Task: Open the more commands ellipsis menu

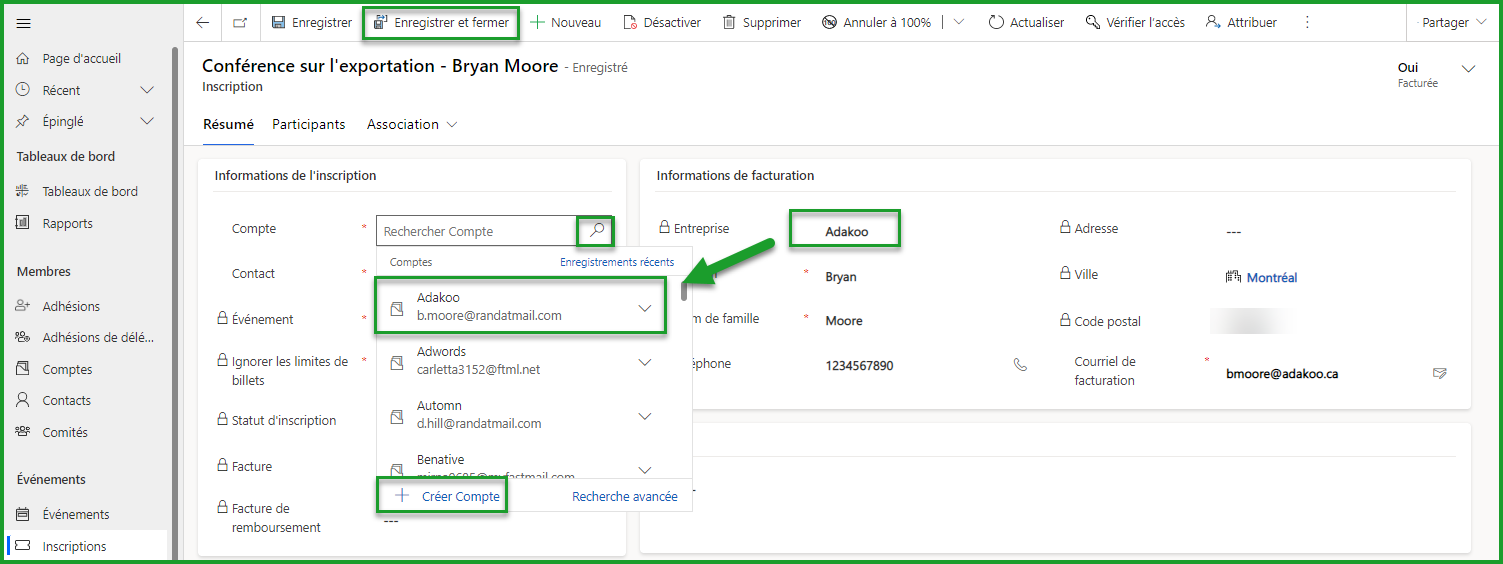Action: pos(1306,22)
